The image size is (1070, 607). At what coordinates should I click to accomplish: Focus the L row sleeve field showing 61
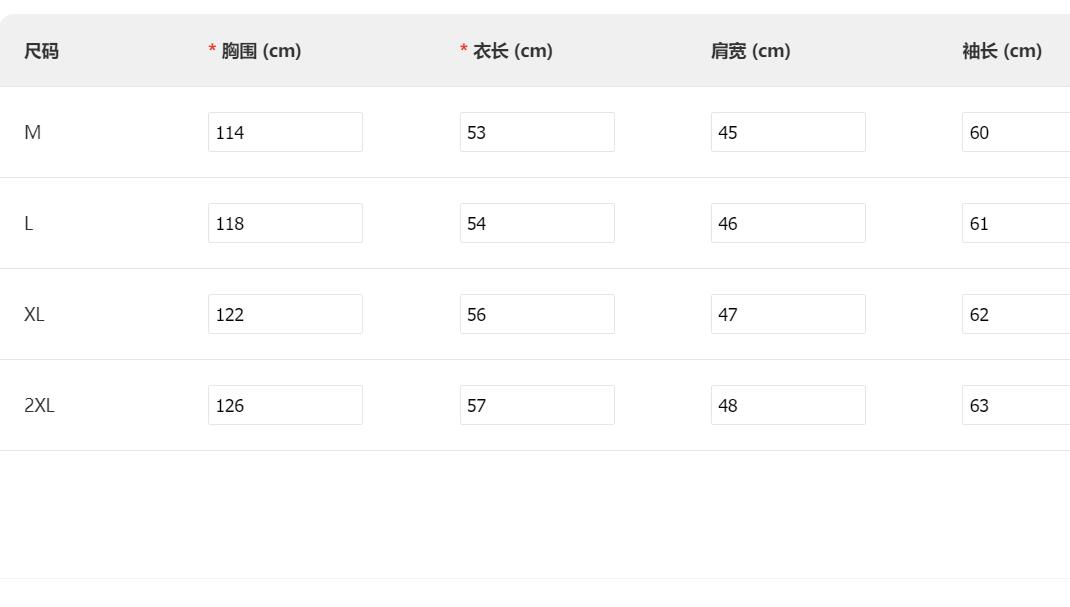[1016, 223]
